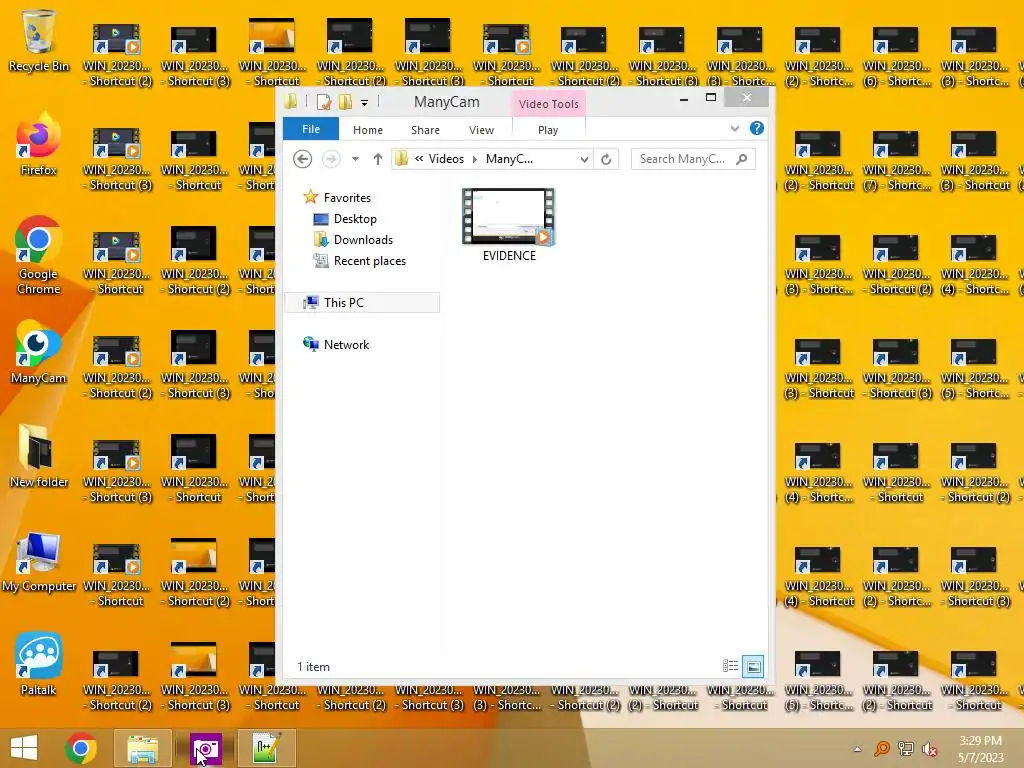The width and height of the screenshot is (1024, 768).
Task: Open the taskbar clock showing 3:29 PM
Action: [x=980, y=749]
